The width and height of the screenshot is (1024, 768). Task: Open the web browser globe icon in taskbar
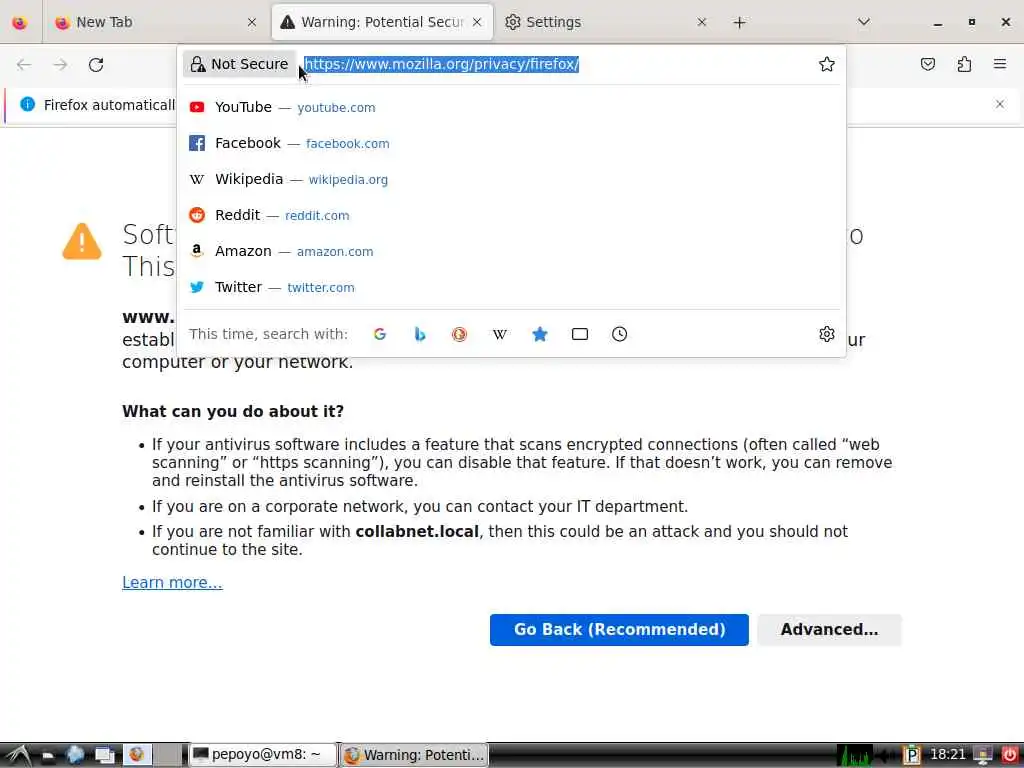point(74,755)
